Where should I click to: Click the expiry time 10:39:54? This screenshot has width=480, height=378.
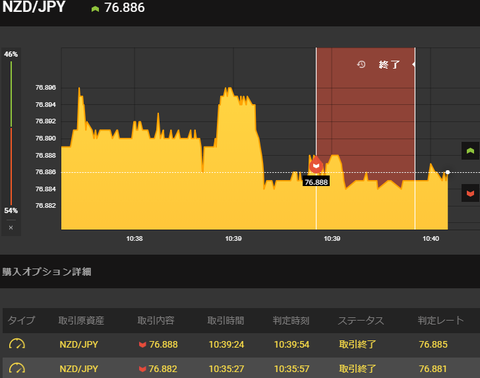click(292, 344)
